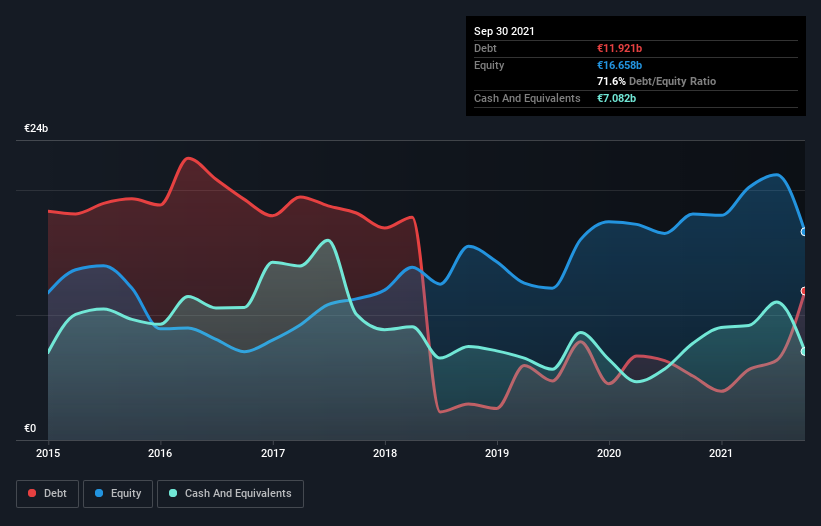Click the 2021 x-axis label
This screenshot has height=526, width=821.
[721, 453]
